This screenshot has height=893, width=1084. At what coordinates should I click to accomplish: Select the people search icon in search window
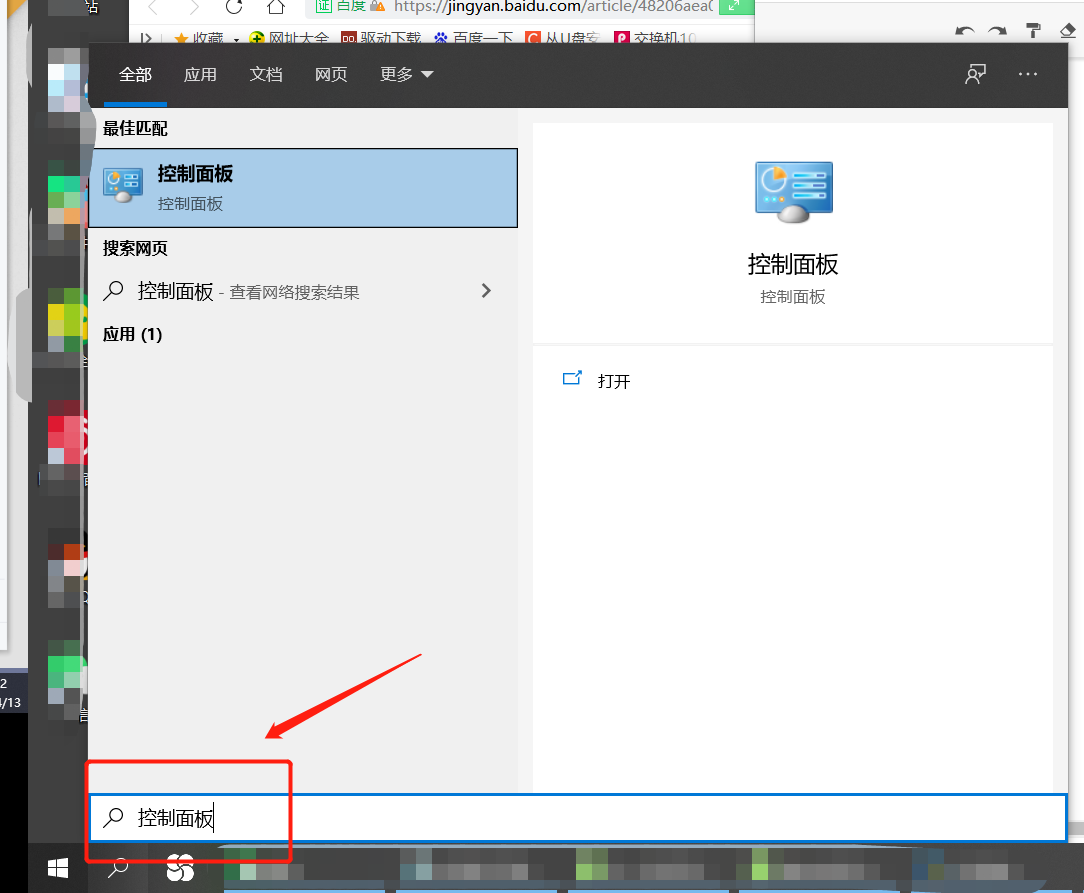pos(975,73)
